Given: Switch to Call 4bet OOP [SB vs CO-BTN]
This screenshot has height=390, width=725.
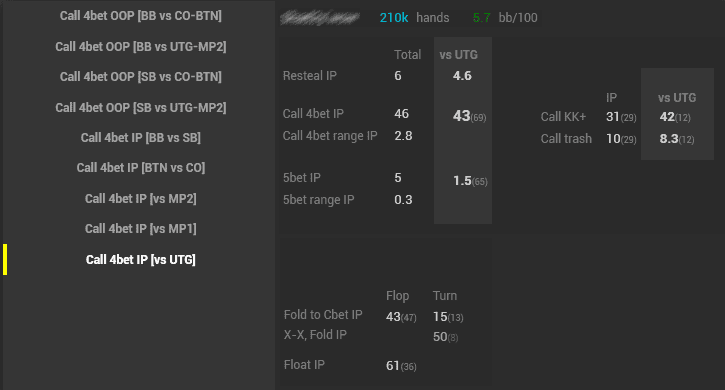Looking at the screenshot, I should click(x=141, y=77).
